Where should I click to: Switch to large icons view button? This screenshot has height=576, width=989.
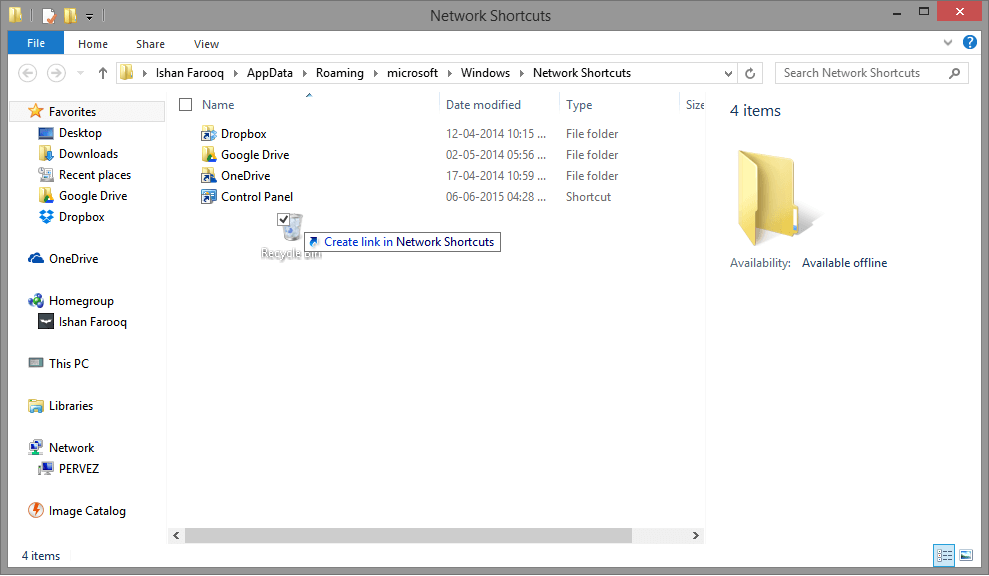pyautogui.click(x=966, y=555)
